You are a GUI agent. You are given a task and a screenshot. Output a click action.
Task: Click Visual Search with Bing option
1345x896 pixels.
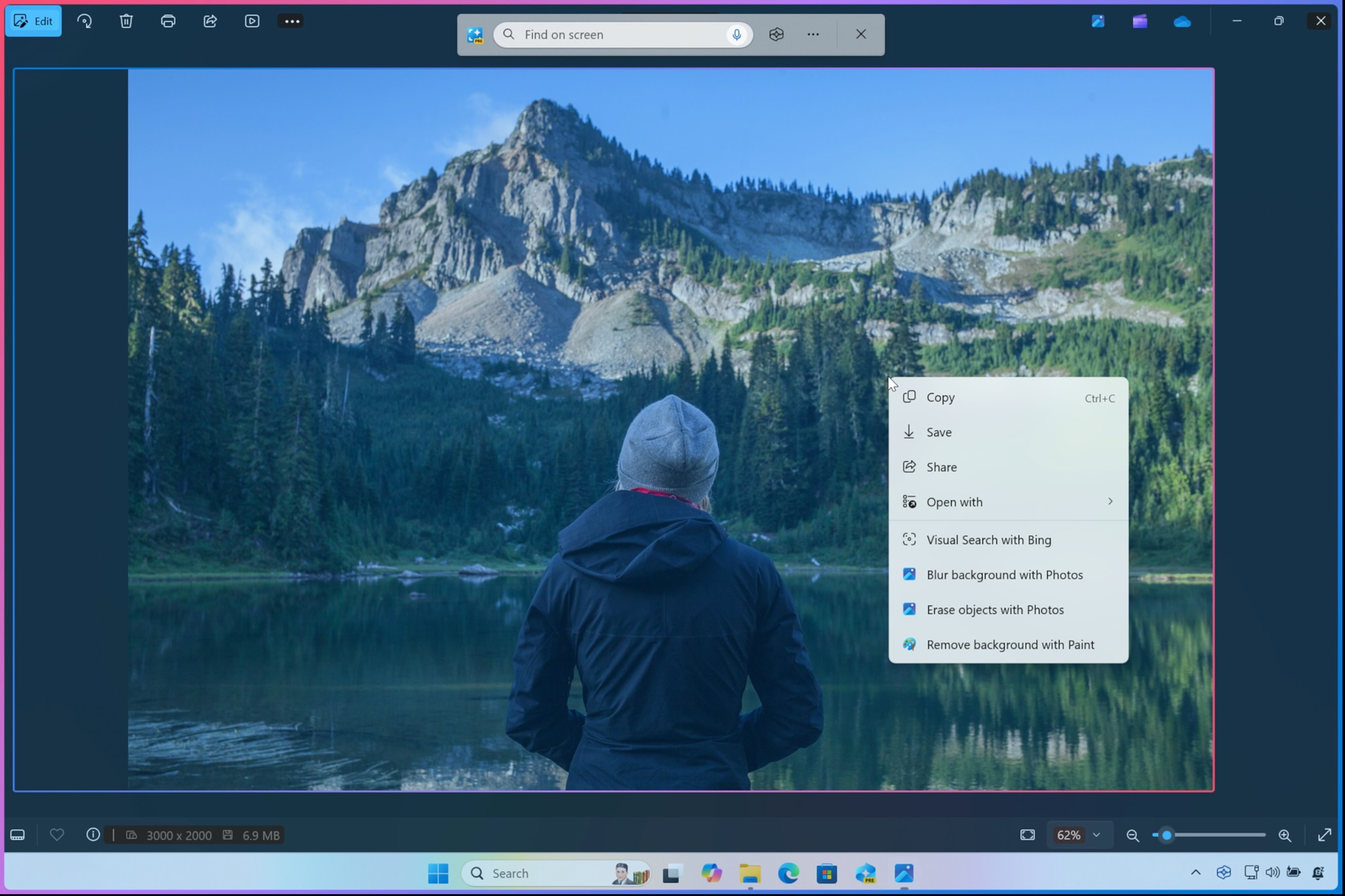(988, 539)
